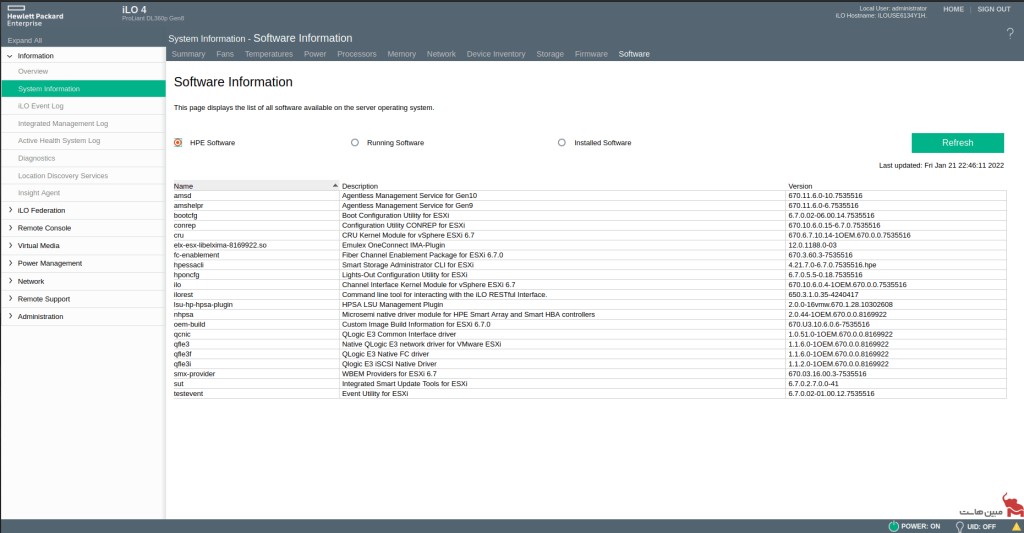1024x533 pixels.
Task: Switch to the Network tab
Action: click(x=441, y=54)
